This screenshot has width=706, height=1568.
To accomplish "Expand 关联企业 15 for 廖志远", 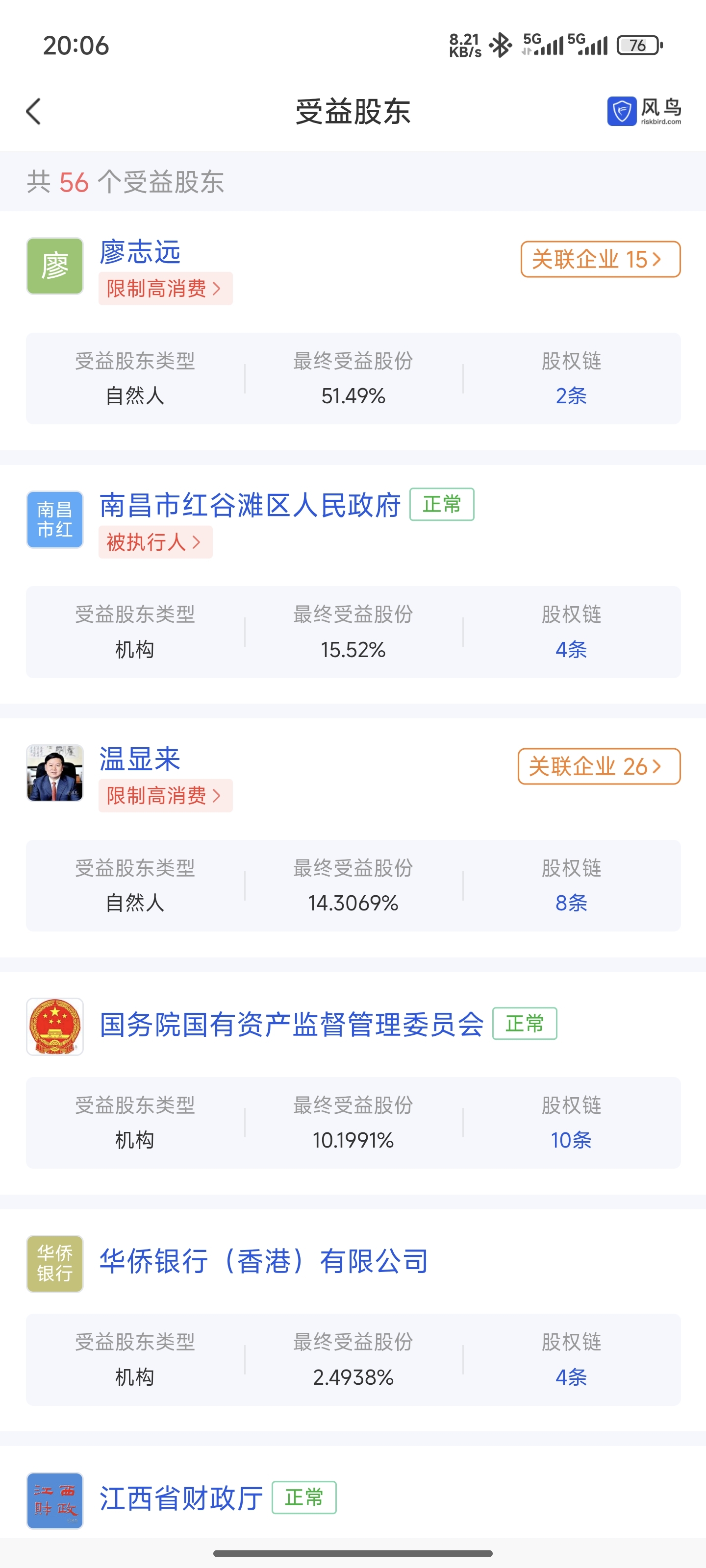I will (600, 259).
